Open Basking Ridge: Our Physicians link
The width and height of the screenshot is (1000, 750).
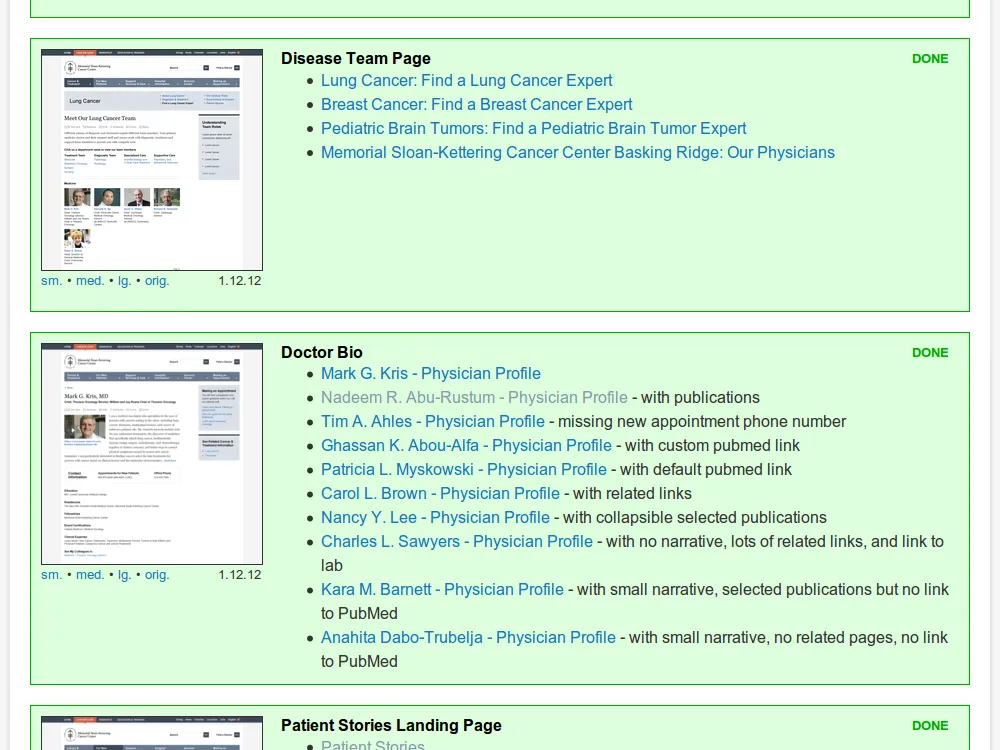pyautogui.click(x=578, y=152)
